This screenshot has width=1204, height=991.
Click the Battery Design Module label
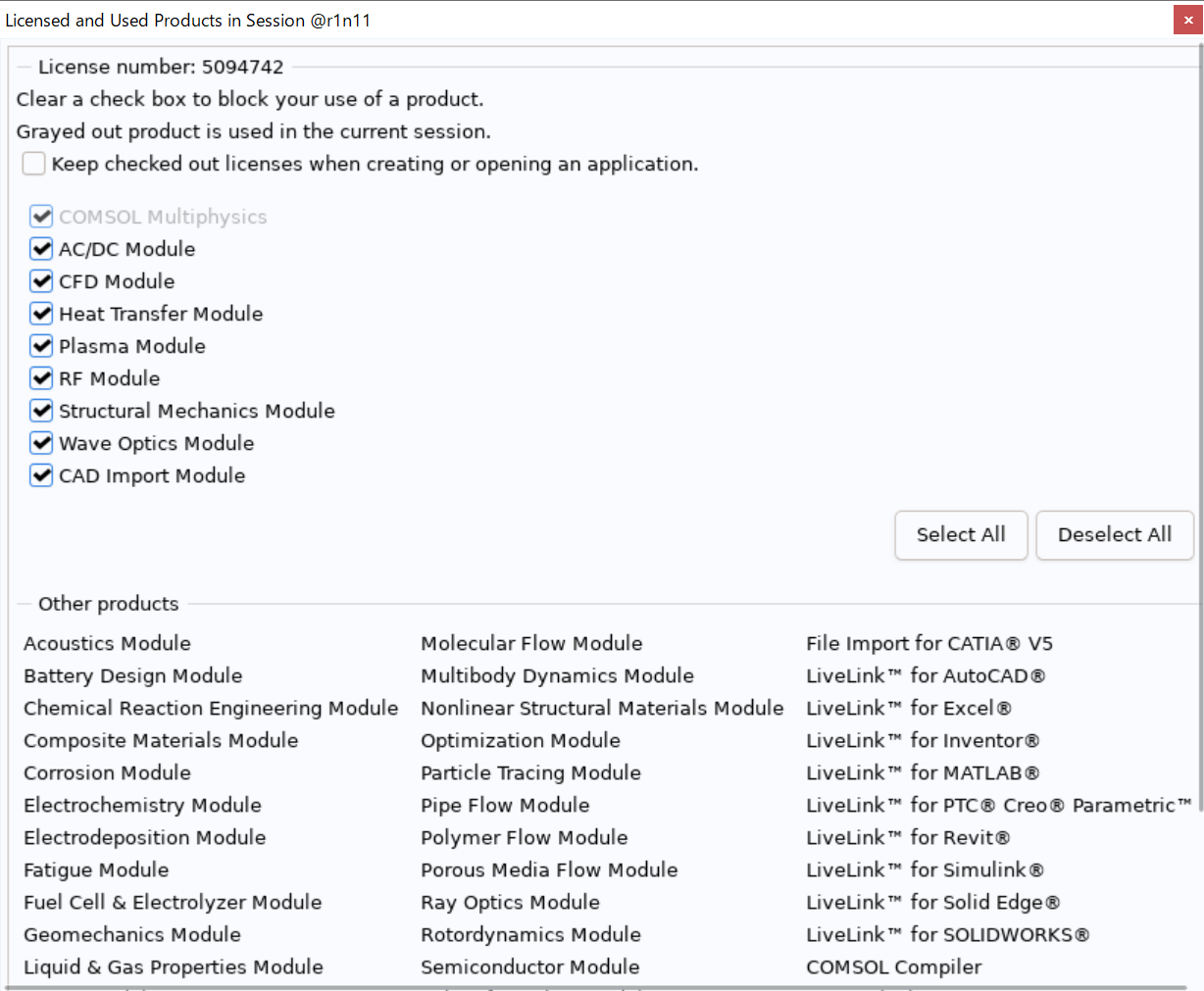coord(132,675)
